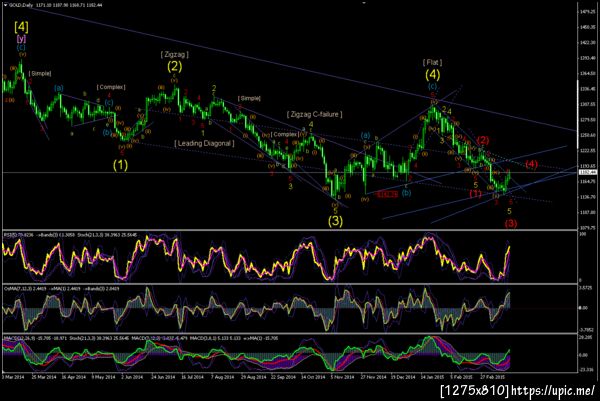
Task: Click the RSI indicator panel header text
Action: [x=70, y=235]
